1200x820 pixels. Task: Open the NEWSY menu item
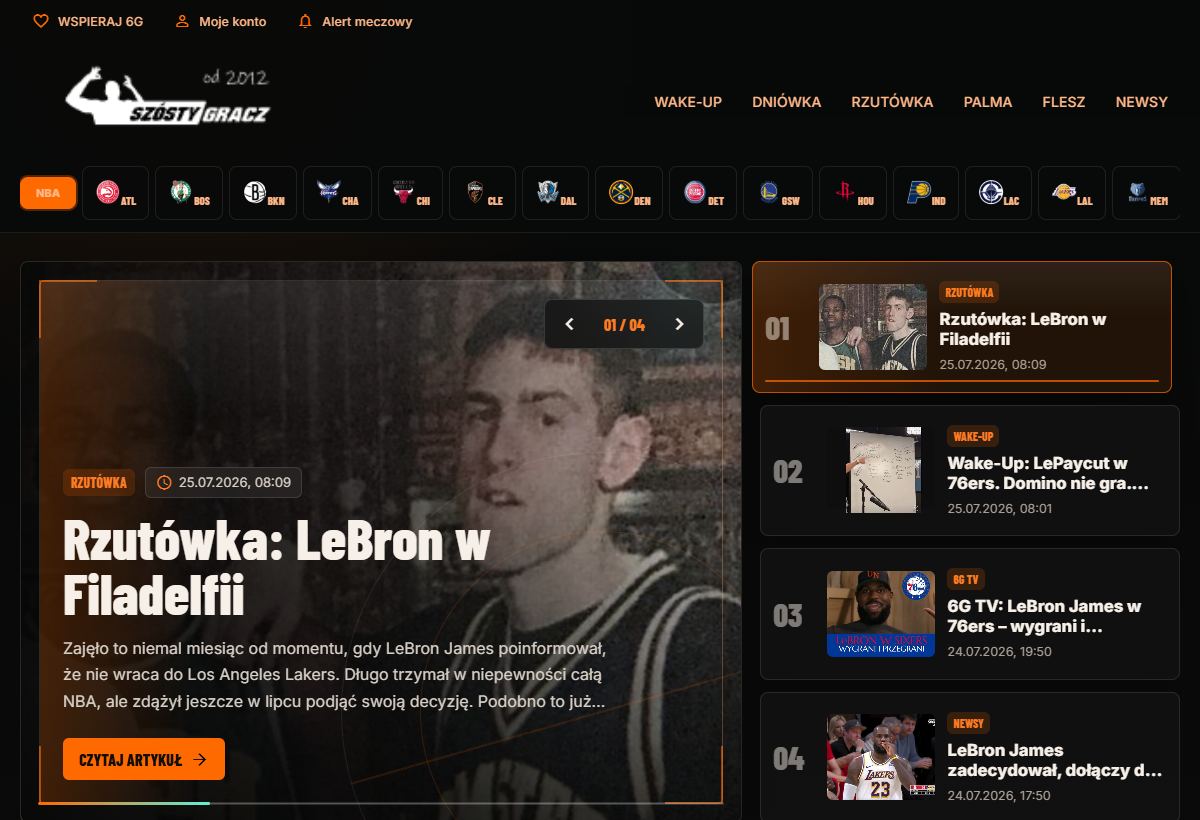[x=1142, y=102]
